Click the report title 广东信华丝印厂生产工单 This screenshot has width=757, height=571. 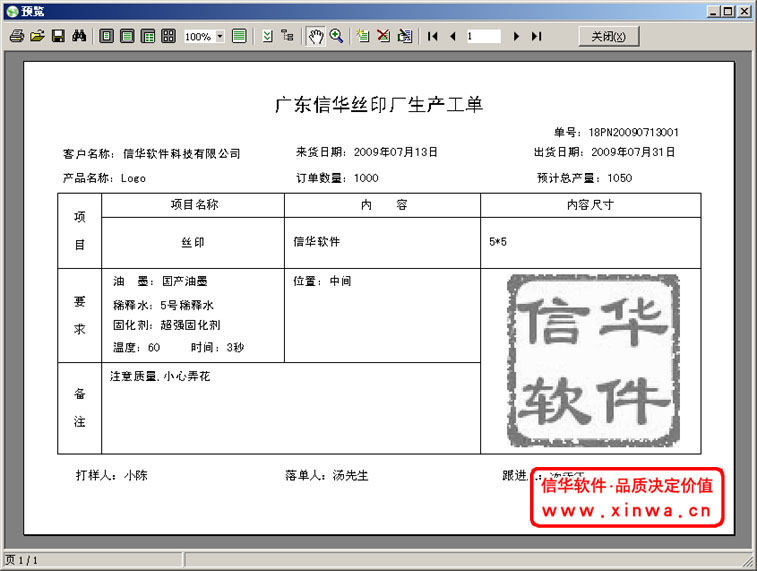pos(379,104)
